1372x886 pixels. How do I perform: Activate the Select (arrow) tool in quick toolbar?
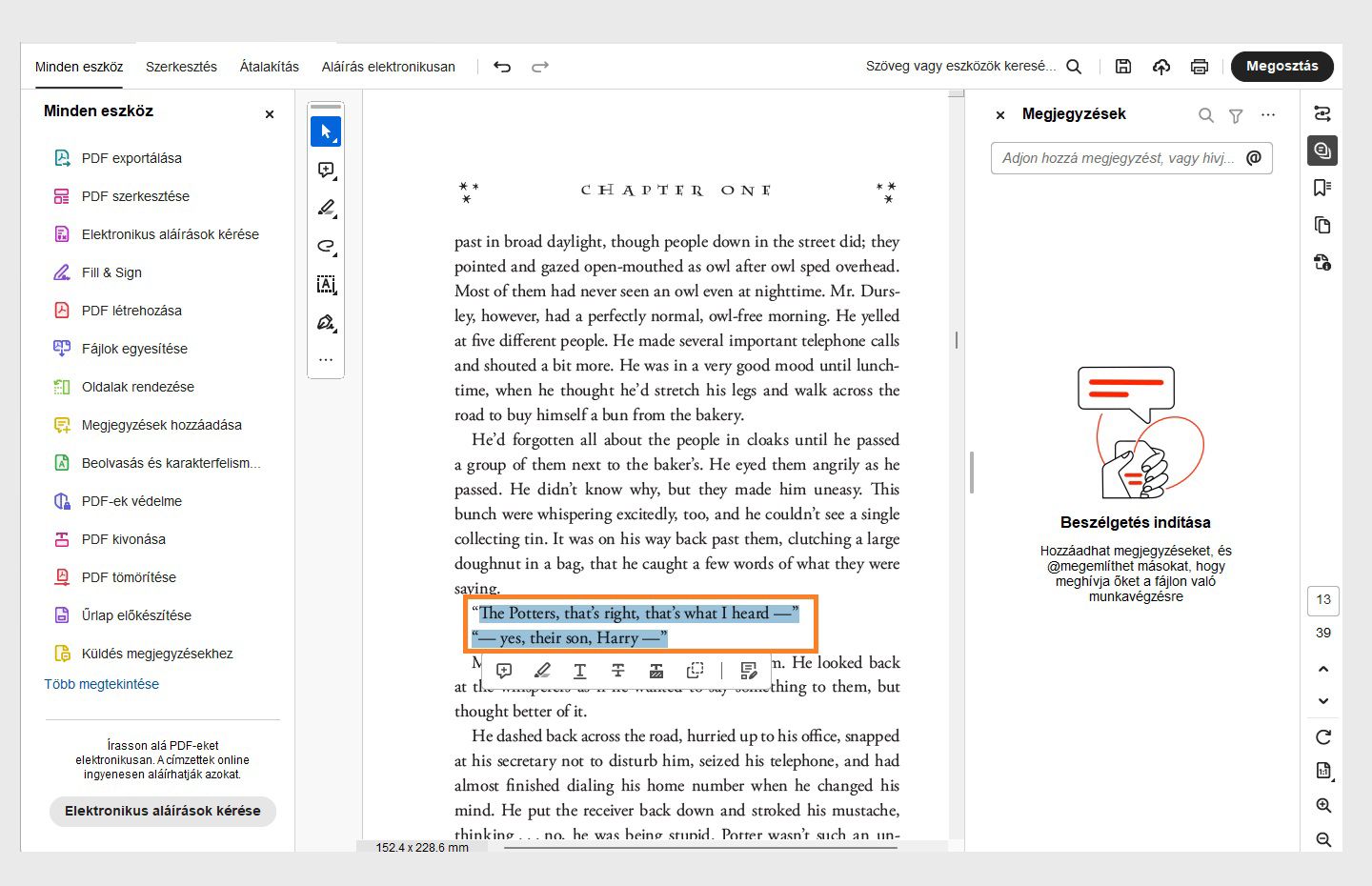pos(326,131)
